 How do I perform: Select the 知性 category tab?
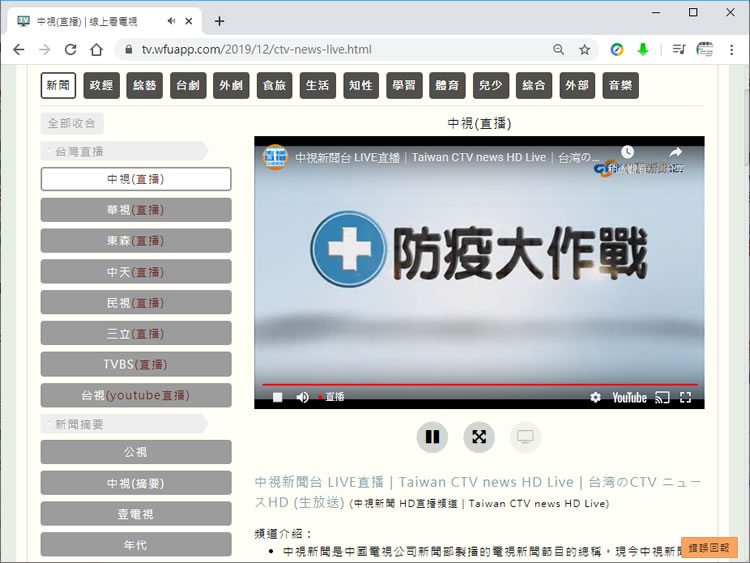point(361,86)
